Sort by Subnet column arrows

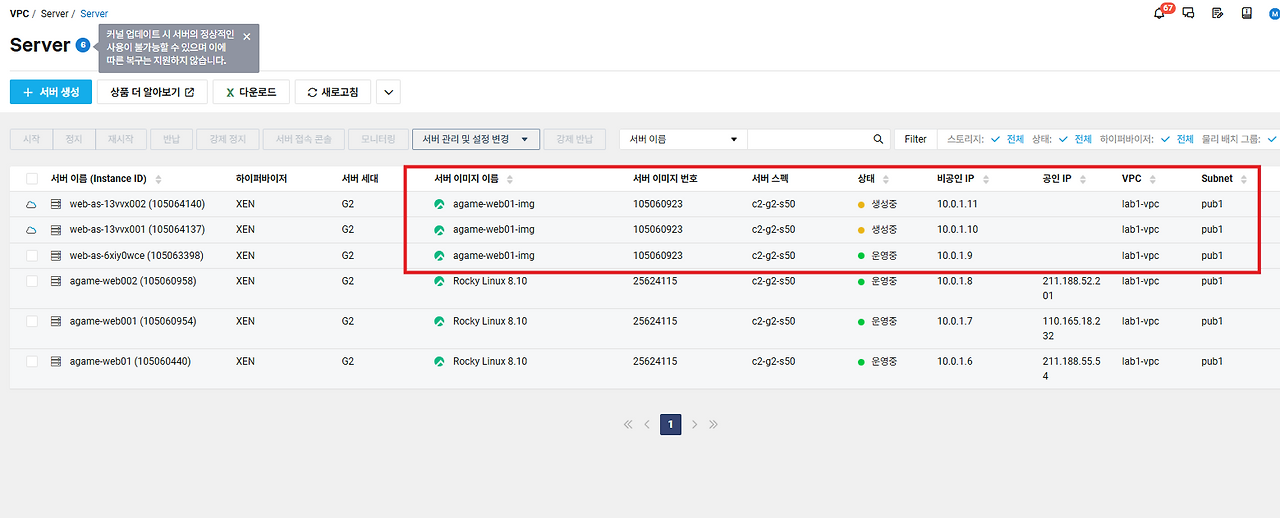(x=1244, y=179)
